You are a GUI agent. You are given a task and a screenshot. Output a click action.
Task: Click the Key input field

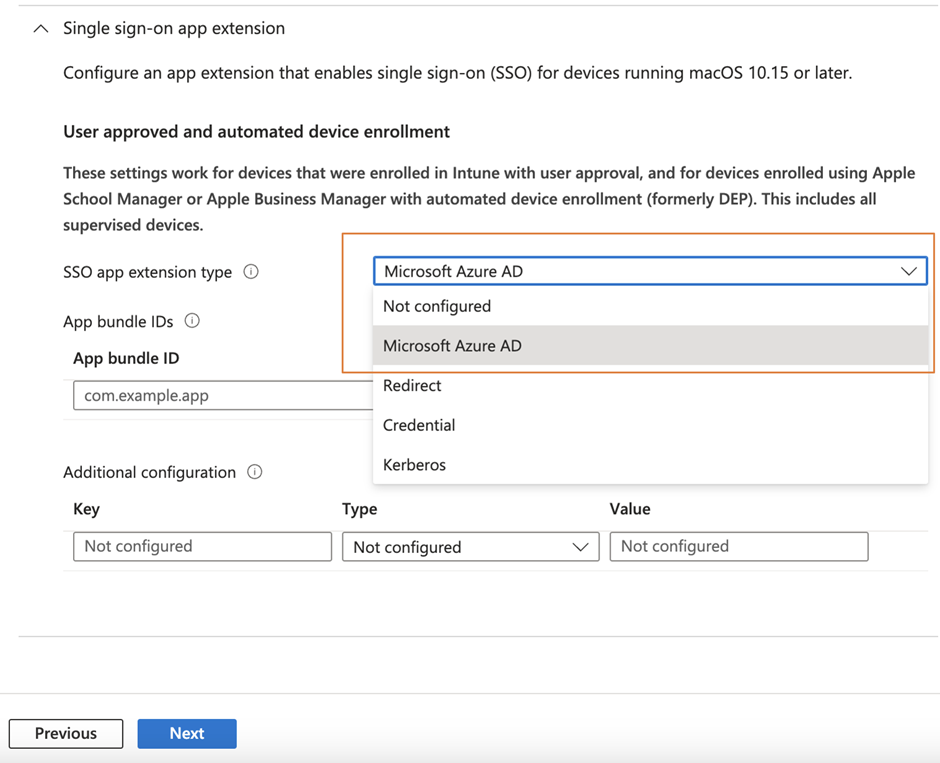[x=203, y=547]
